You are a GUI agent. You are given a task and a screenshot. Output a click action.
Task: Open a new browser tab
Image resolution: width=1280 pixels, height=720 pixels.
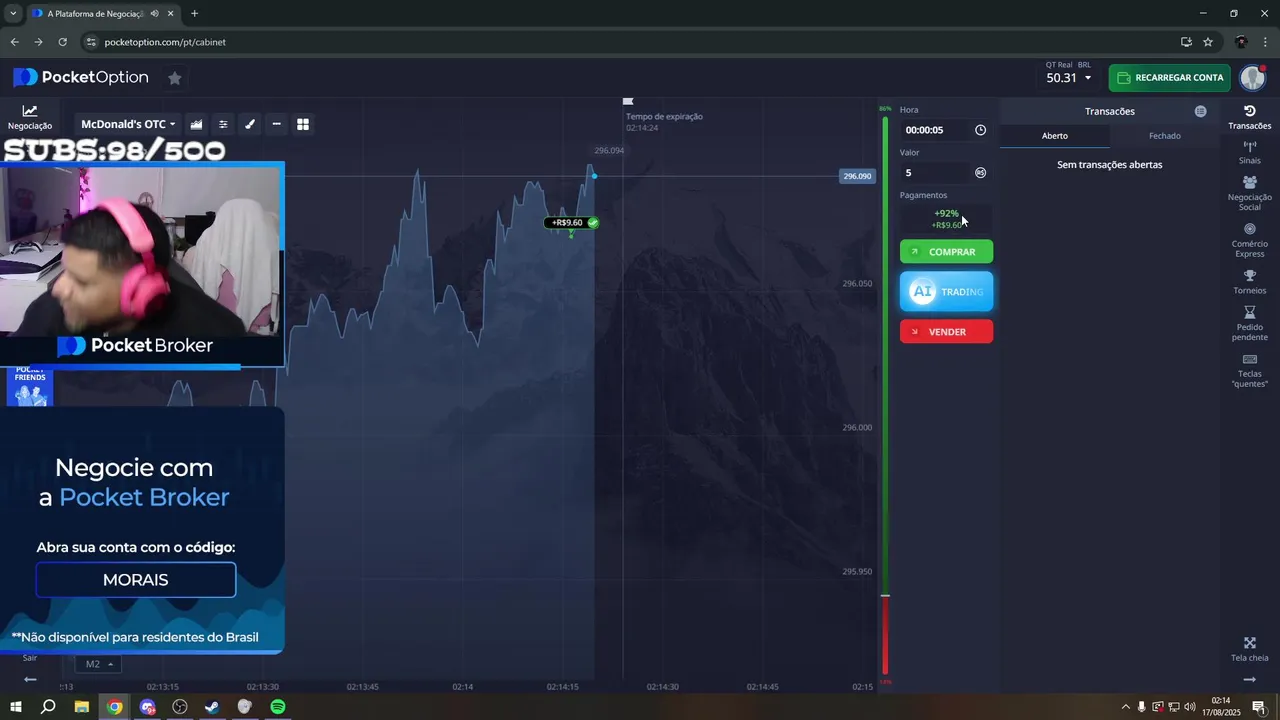coord(194,13)
